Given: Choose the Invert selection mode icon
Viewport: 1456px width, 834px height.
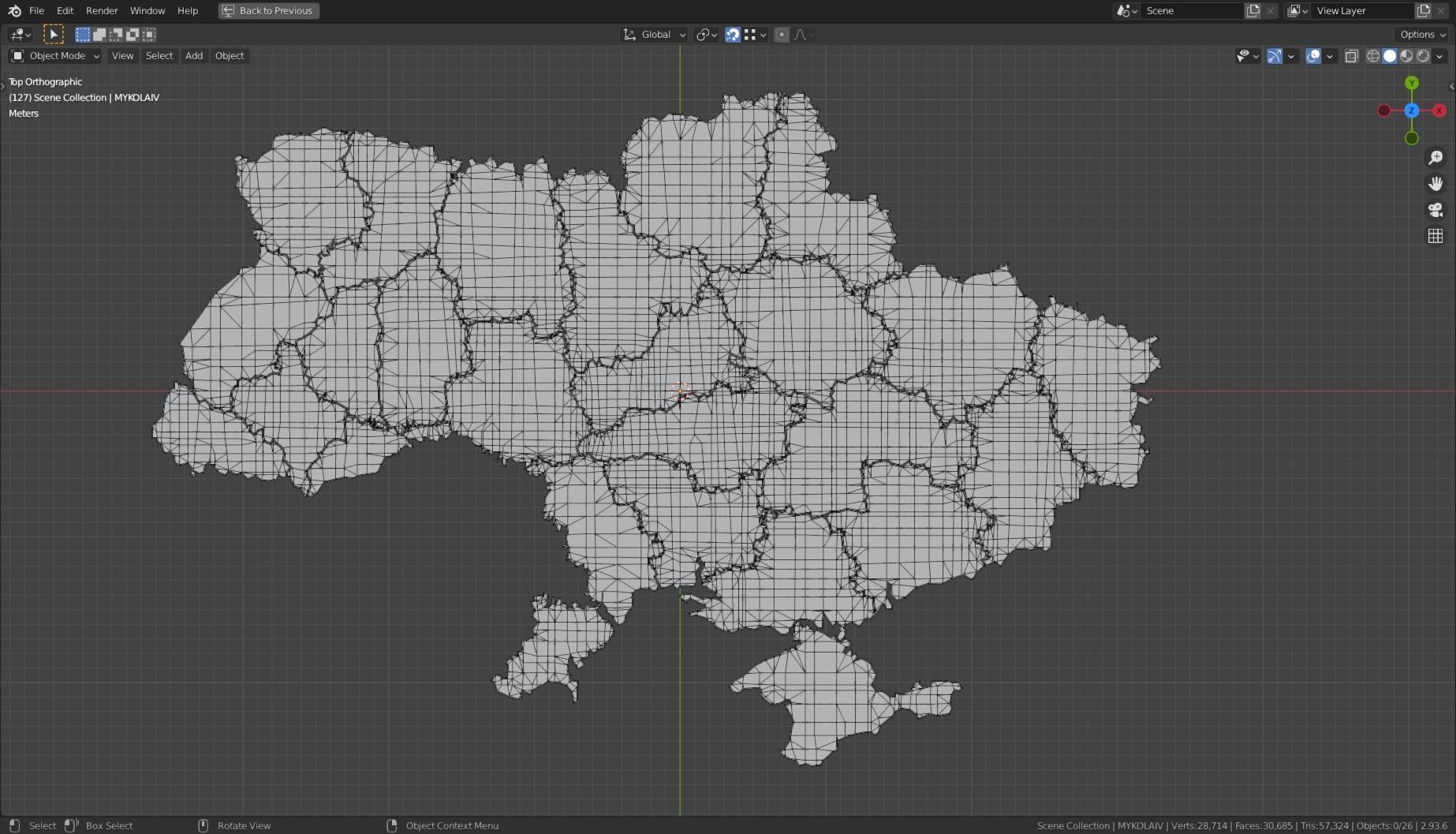Looking at the screenshot, I should [x=133, y=34].
